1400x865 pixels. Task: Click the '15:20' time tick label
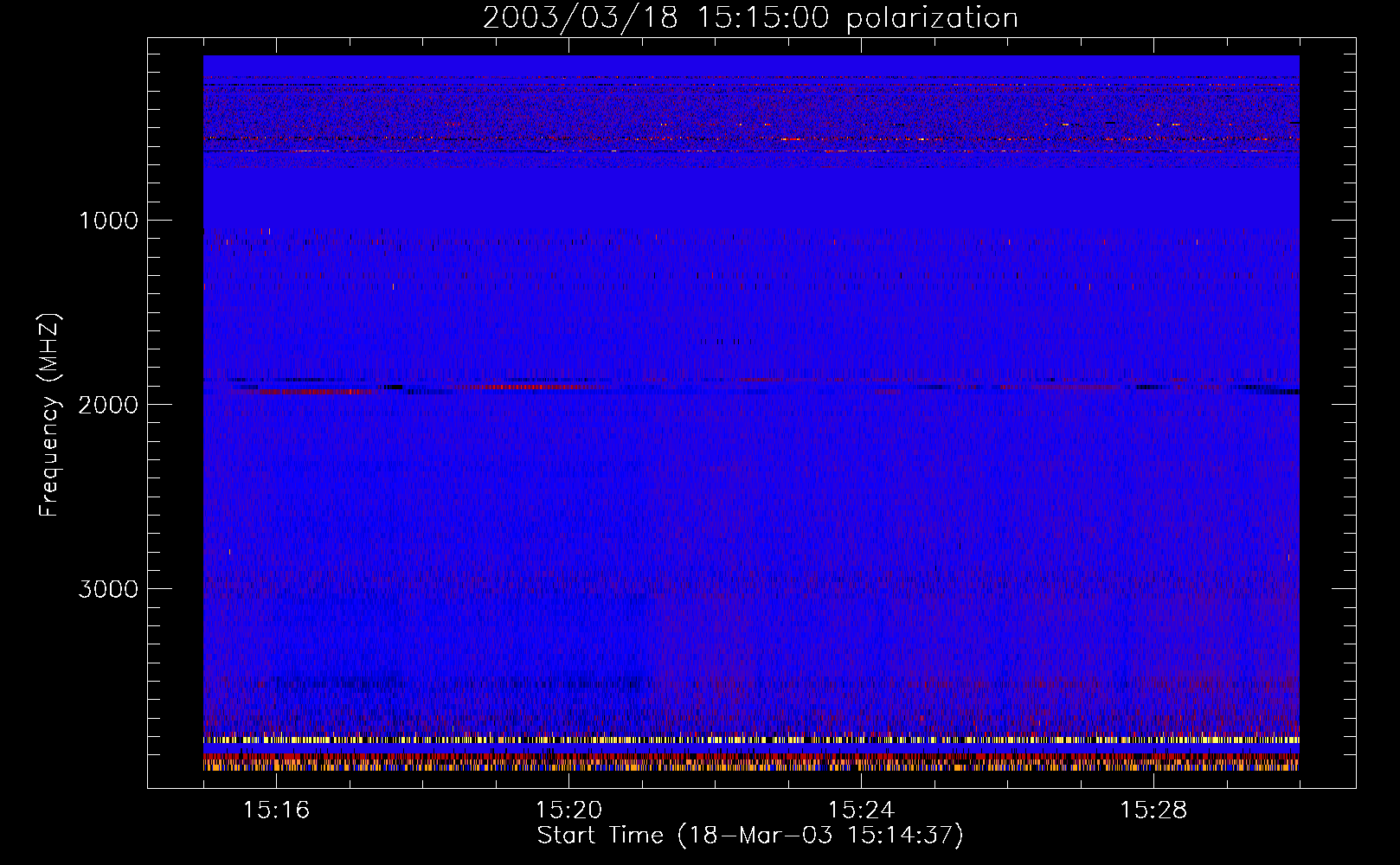[x=568, y=811]
